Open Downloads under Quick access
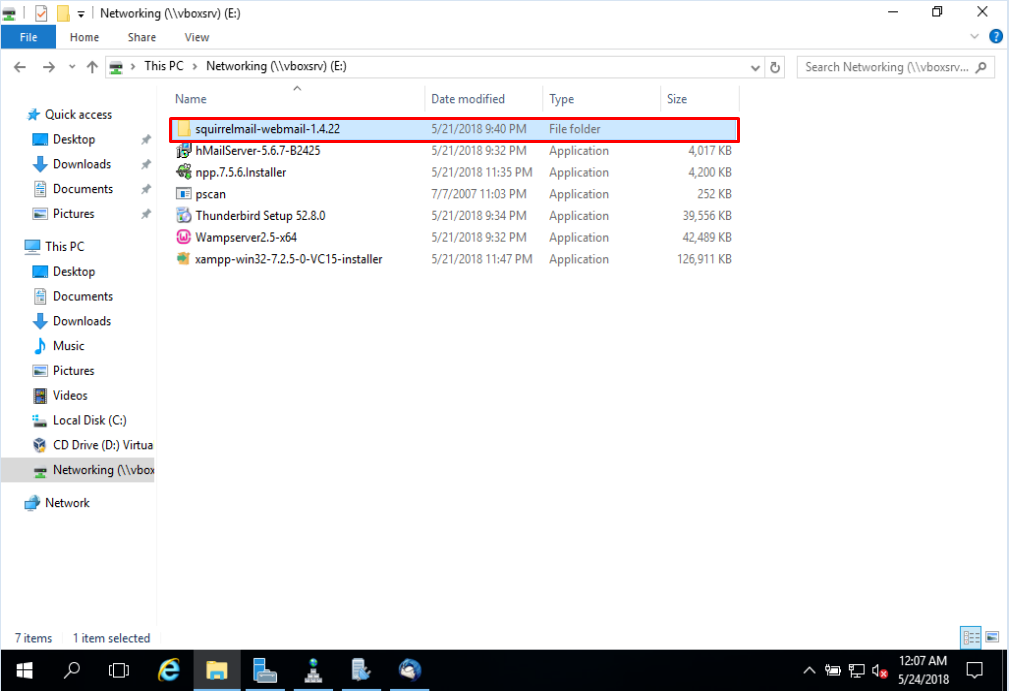This screenshot has width=1009, height=691. click(82, 164)
